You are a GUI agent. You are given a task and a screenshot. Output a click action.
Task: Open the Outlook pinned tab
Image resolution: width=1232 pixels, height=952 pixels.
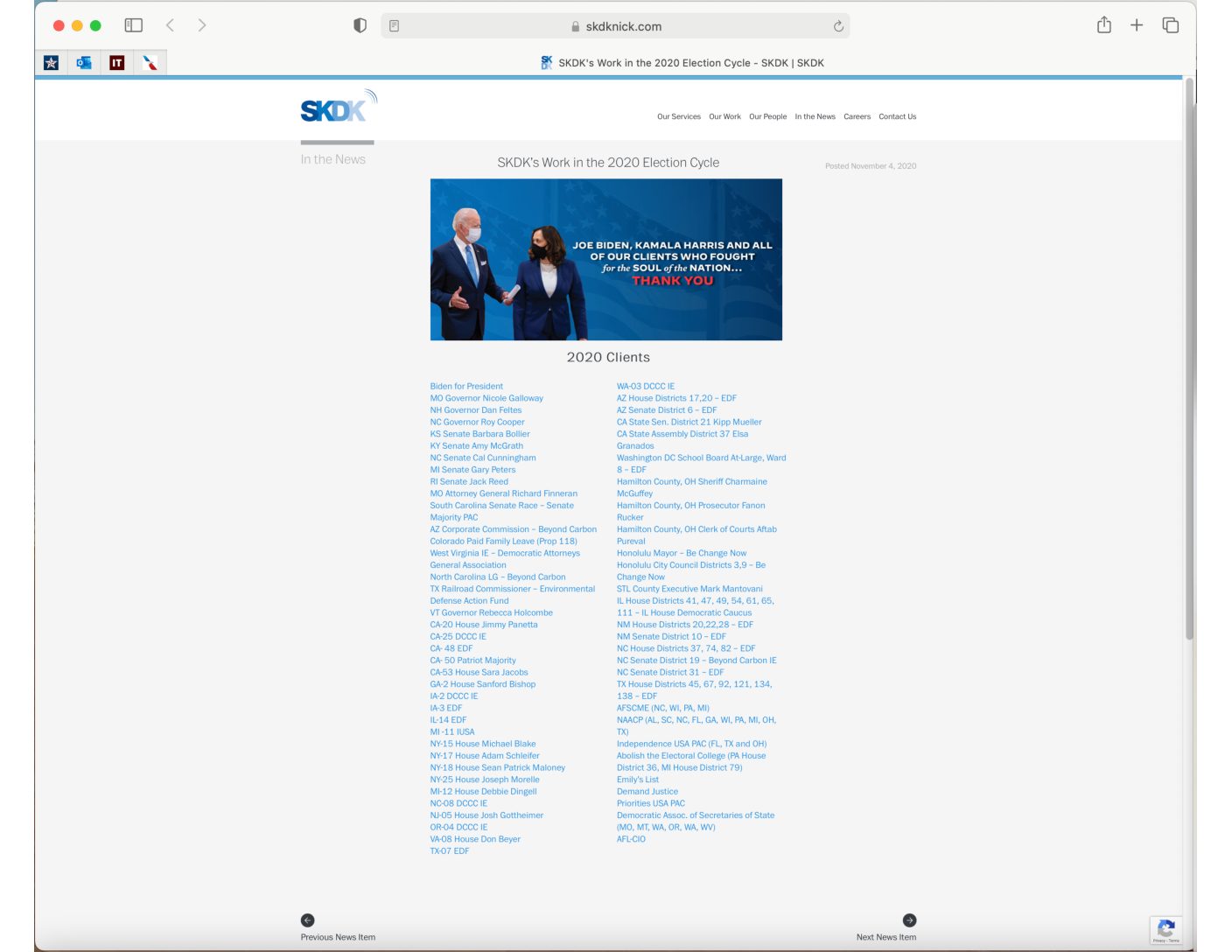click(84, 63)
